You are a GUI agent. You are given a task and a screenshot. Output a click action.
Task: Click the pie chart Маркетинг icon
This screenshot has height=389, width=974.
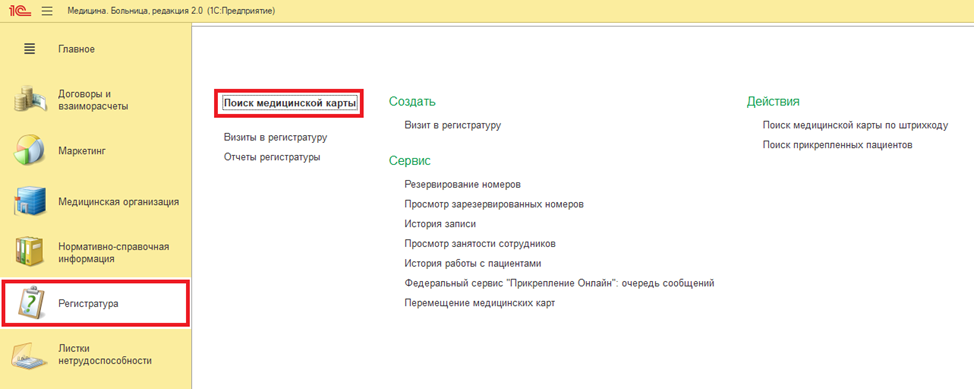(x=29, y=150)
